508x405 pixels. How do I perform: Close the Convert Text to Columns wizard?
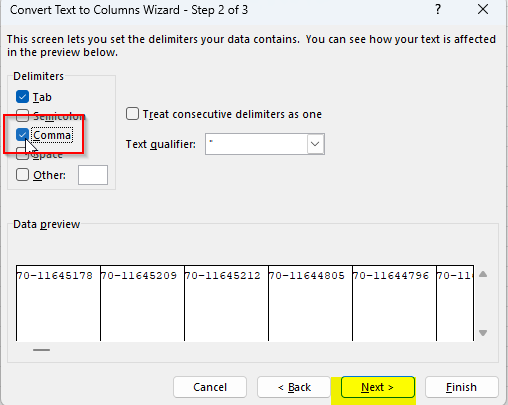point(483,10)
